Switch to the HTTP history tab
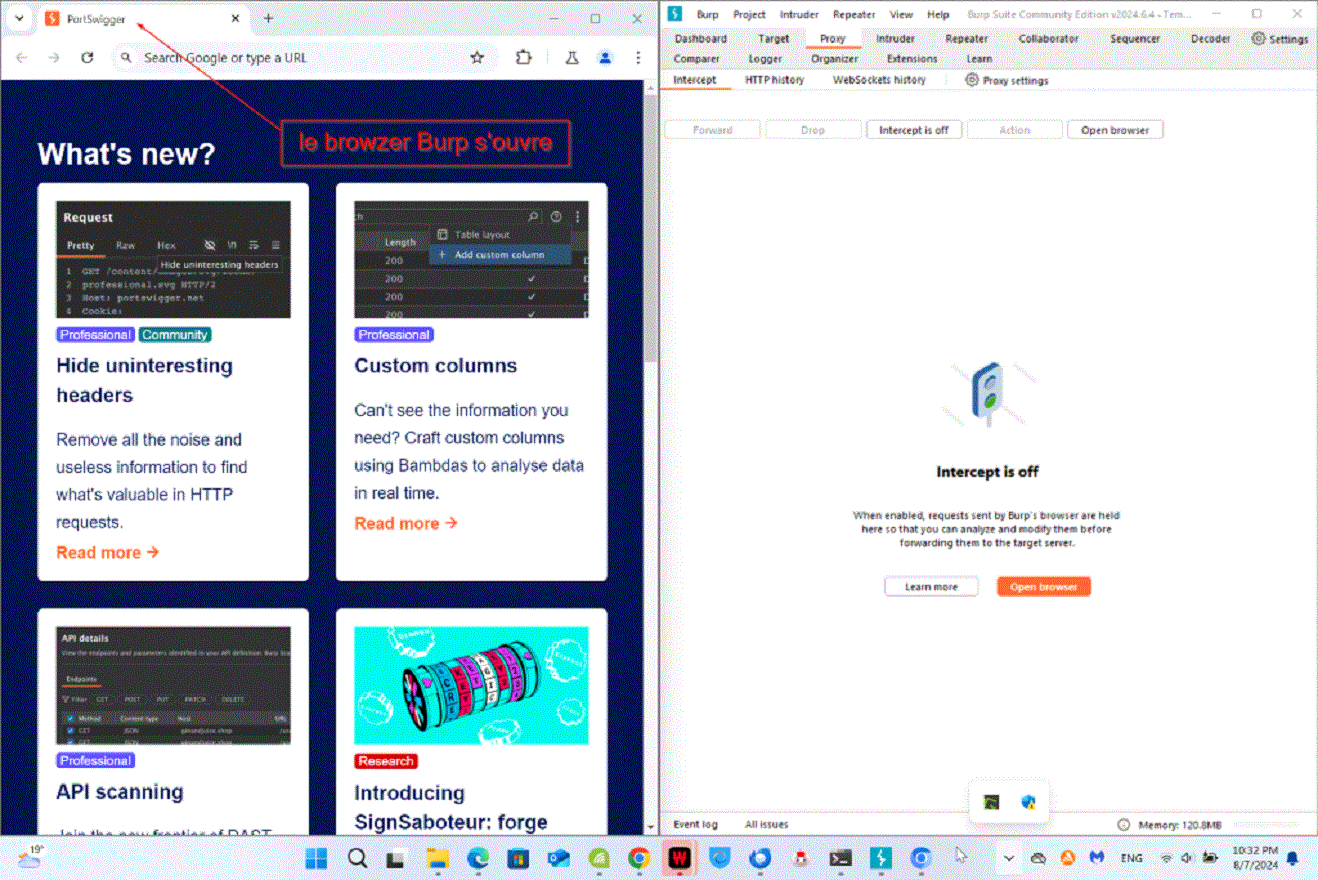Image resolution: width=1318 pixels, height=880 pixels. click(x=774, y=80)
